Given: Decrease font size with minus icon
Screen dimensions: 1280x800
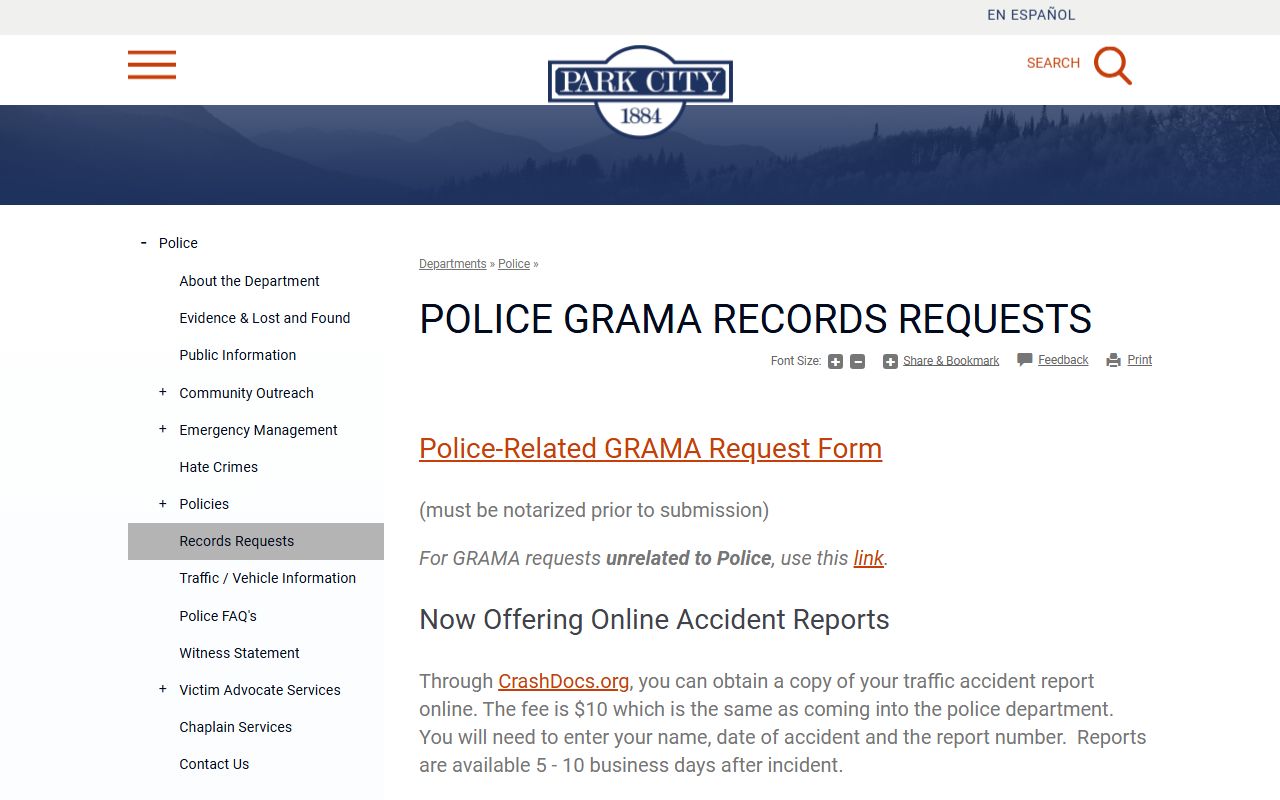Looking at the screenshot, I should [857, 362].
